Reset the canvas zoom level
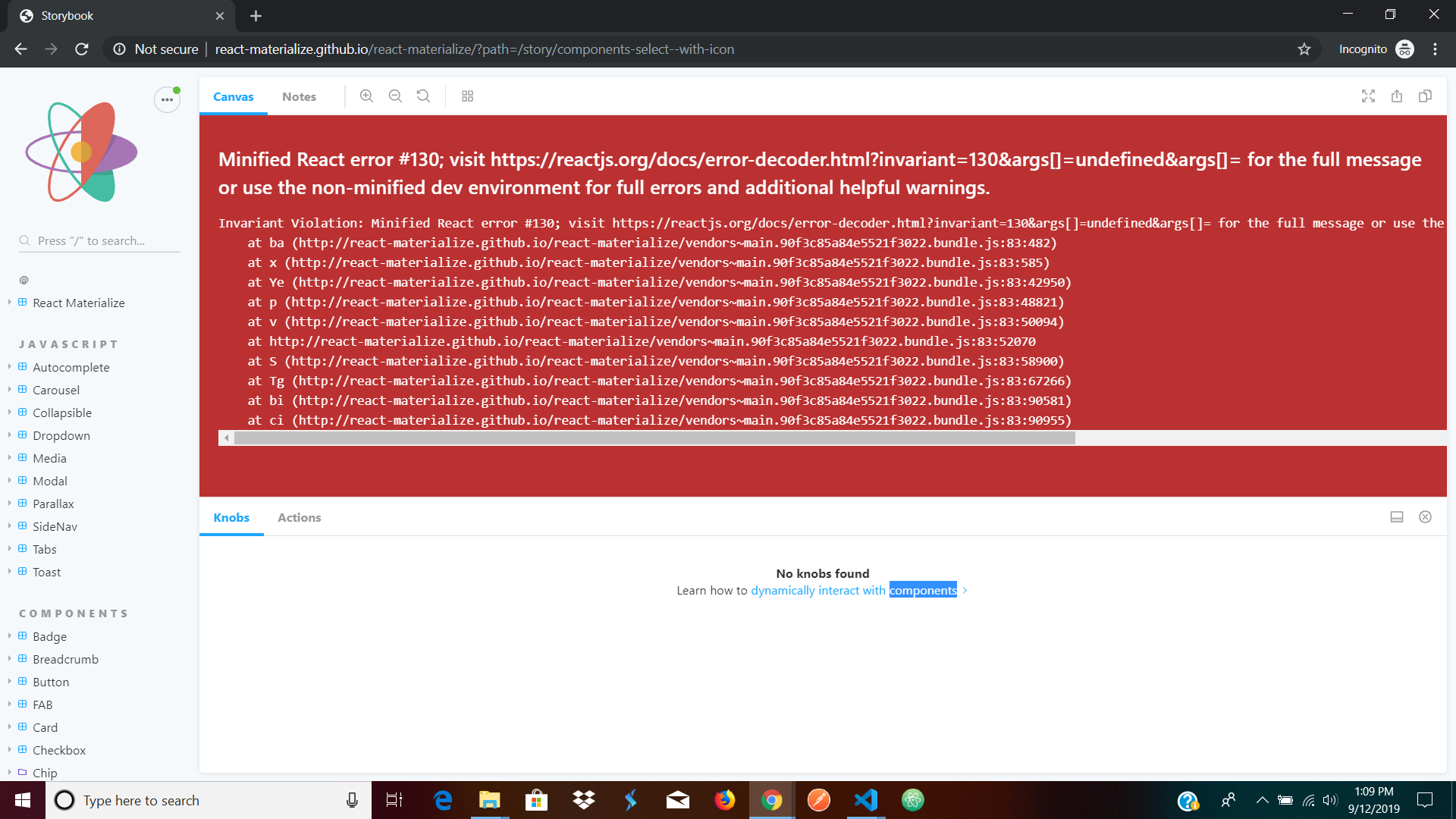 (x=423, y=96)
